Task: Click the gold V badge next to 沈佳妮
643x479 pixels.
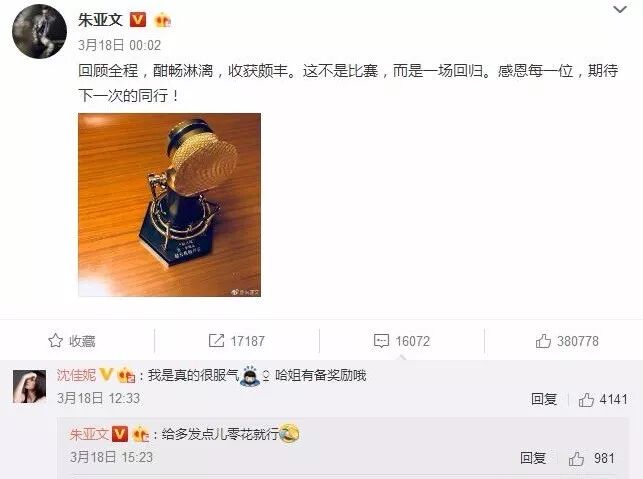Action: pos(106,374)
